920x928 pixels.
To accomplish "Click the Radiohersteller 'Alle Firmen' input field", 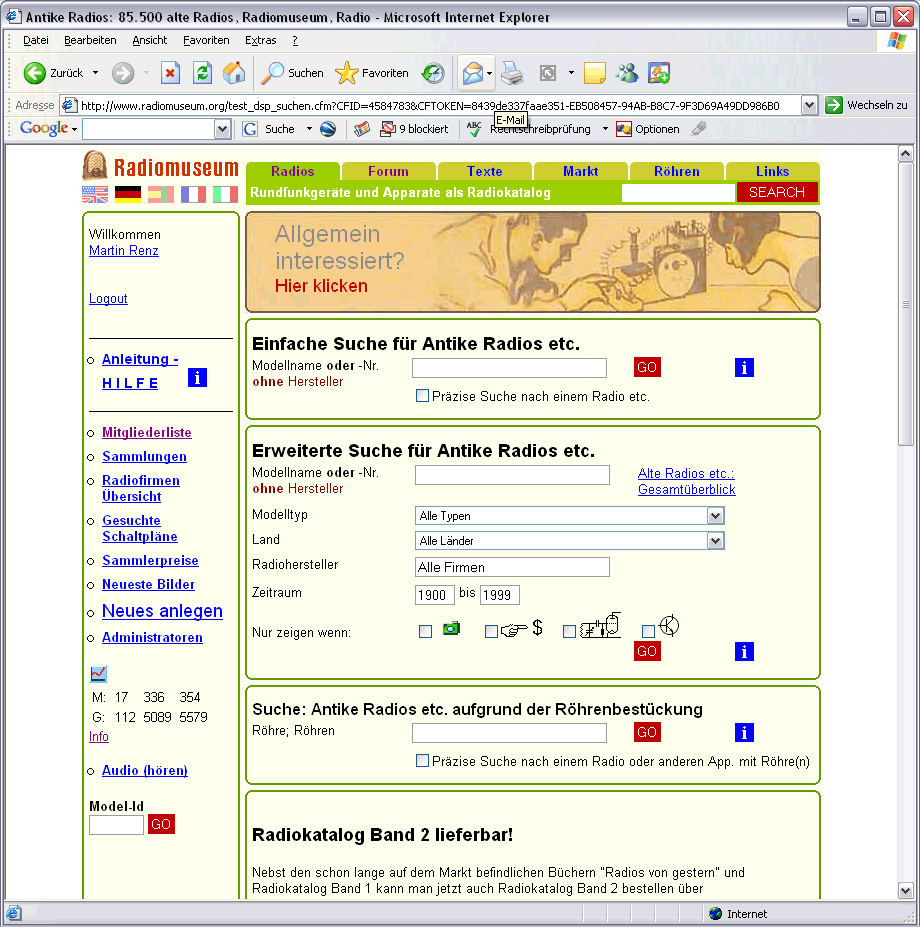I will pyautogui.click(x=512, y=567).
